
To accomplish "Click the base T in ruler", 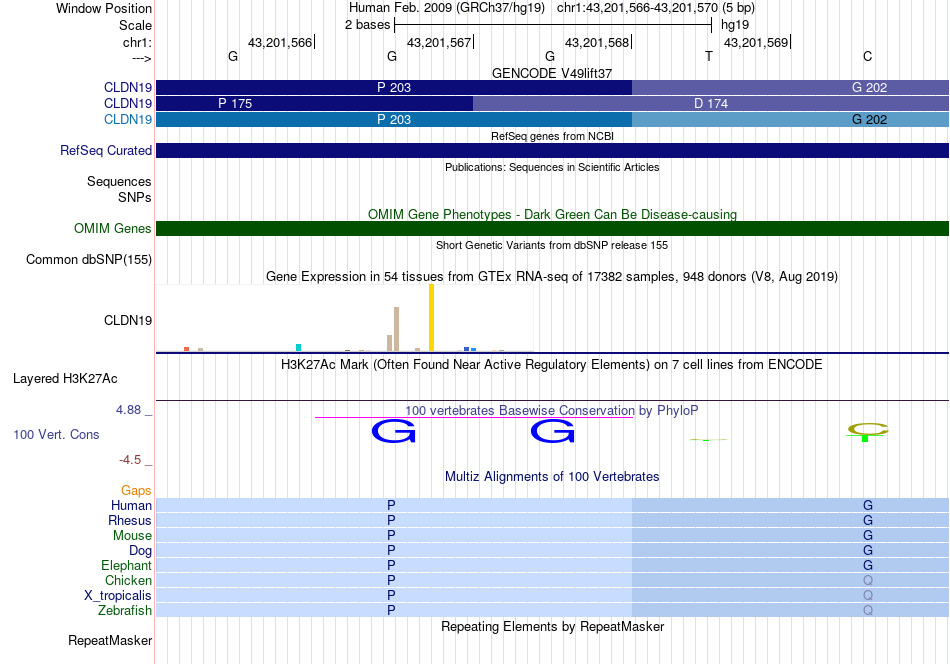I will click(709, 56).
